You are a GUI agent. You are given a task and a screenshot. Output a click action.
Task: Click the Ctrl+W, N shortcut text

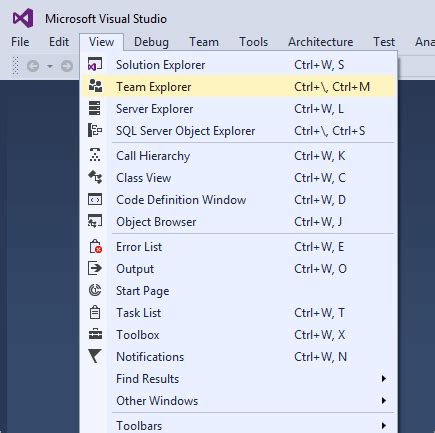(x=320, y=357)
